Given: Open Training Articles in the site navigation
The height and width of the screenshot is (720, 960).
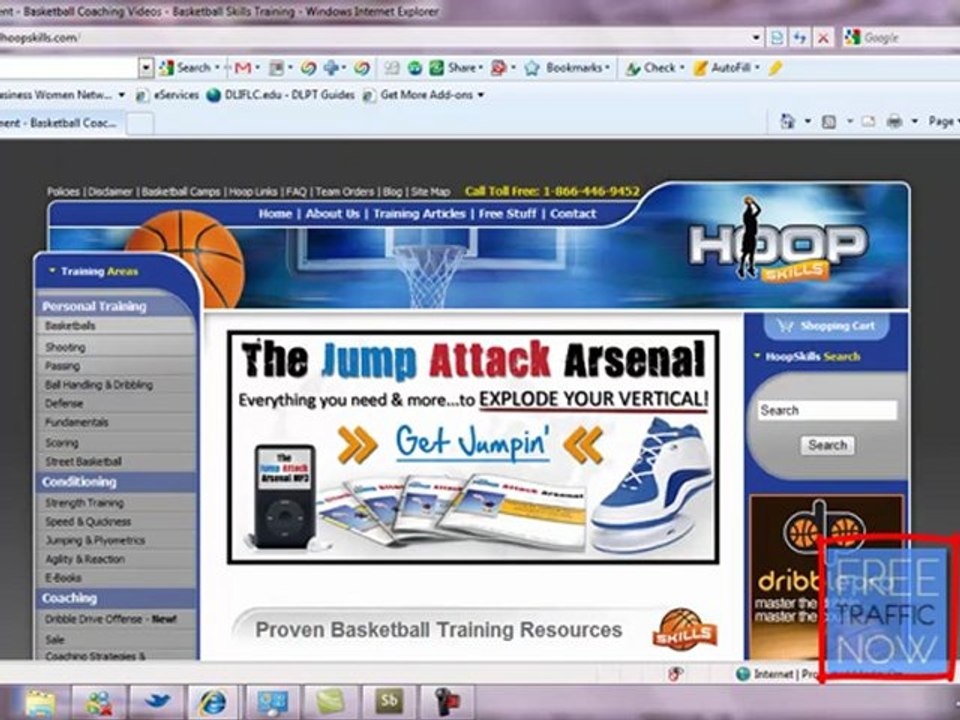Looking at the screenshot, I should [x=419, y=214].
